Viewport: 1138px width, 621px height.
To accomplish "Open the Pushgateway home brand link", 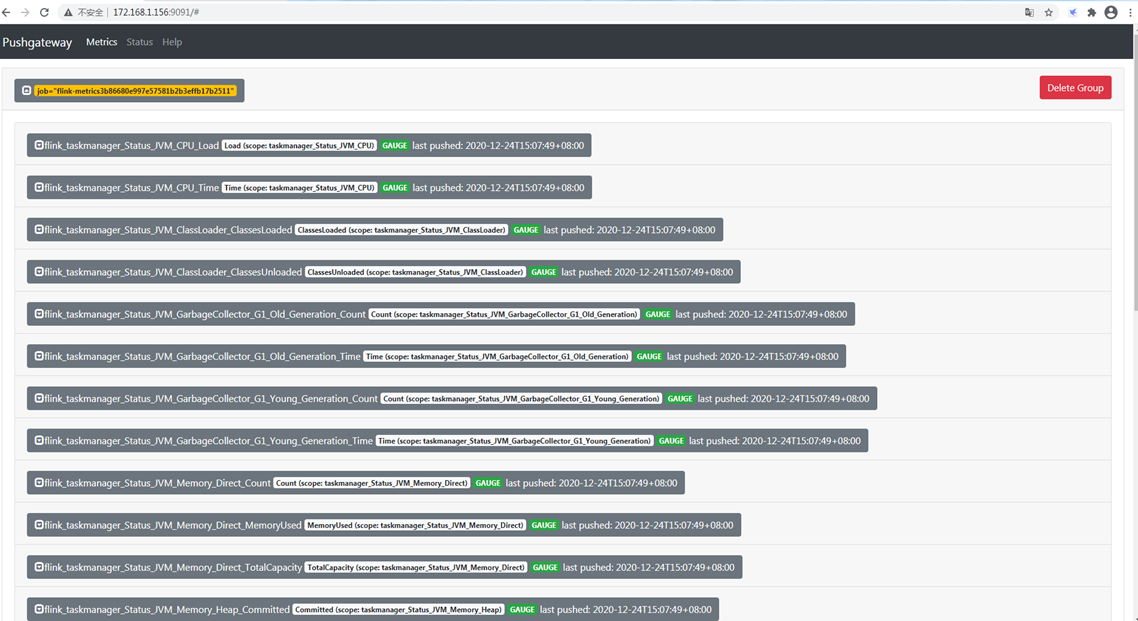I will click(37, 42).
